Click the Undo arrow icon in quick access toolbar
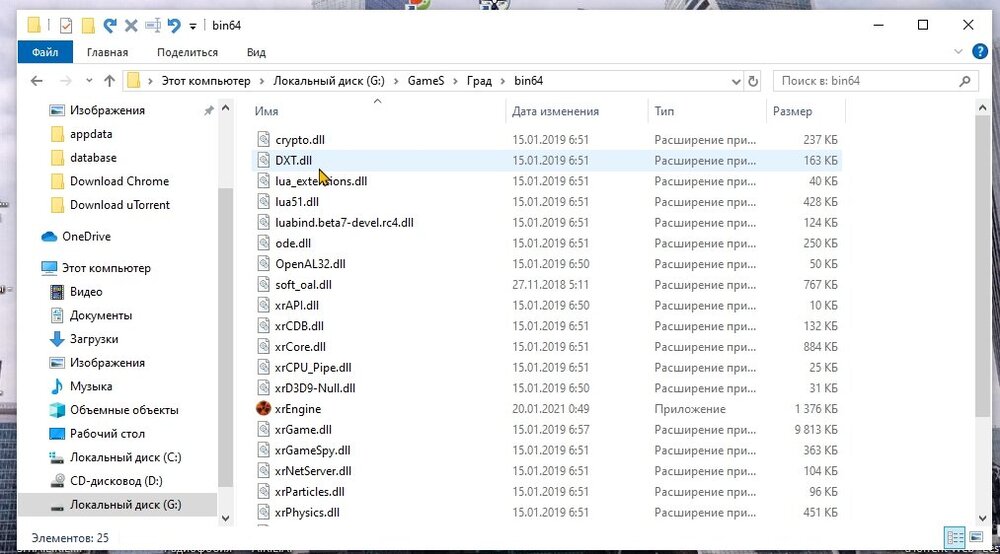1000x554 pixels. tap(173, 26)
